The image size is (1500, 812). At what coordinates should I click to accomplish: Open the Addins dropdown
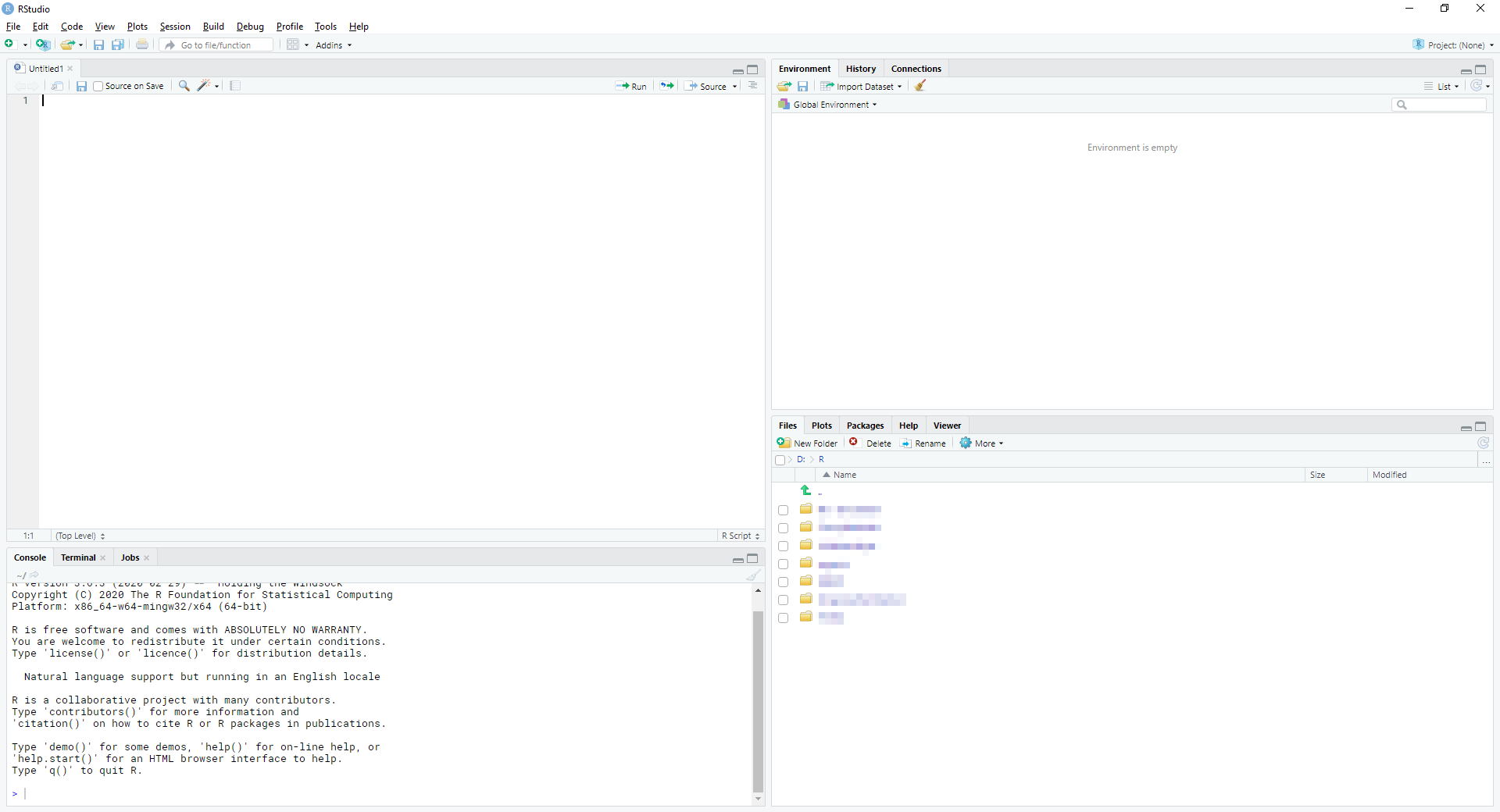tap(333, 45)
